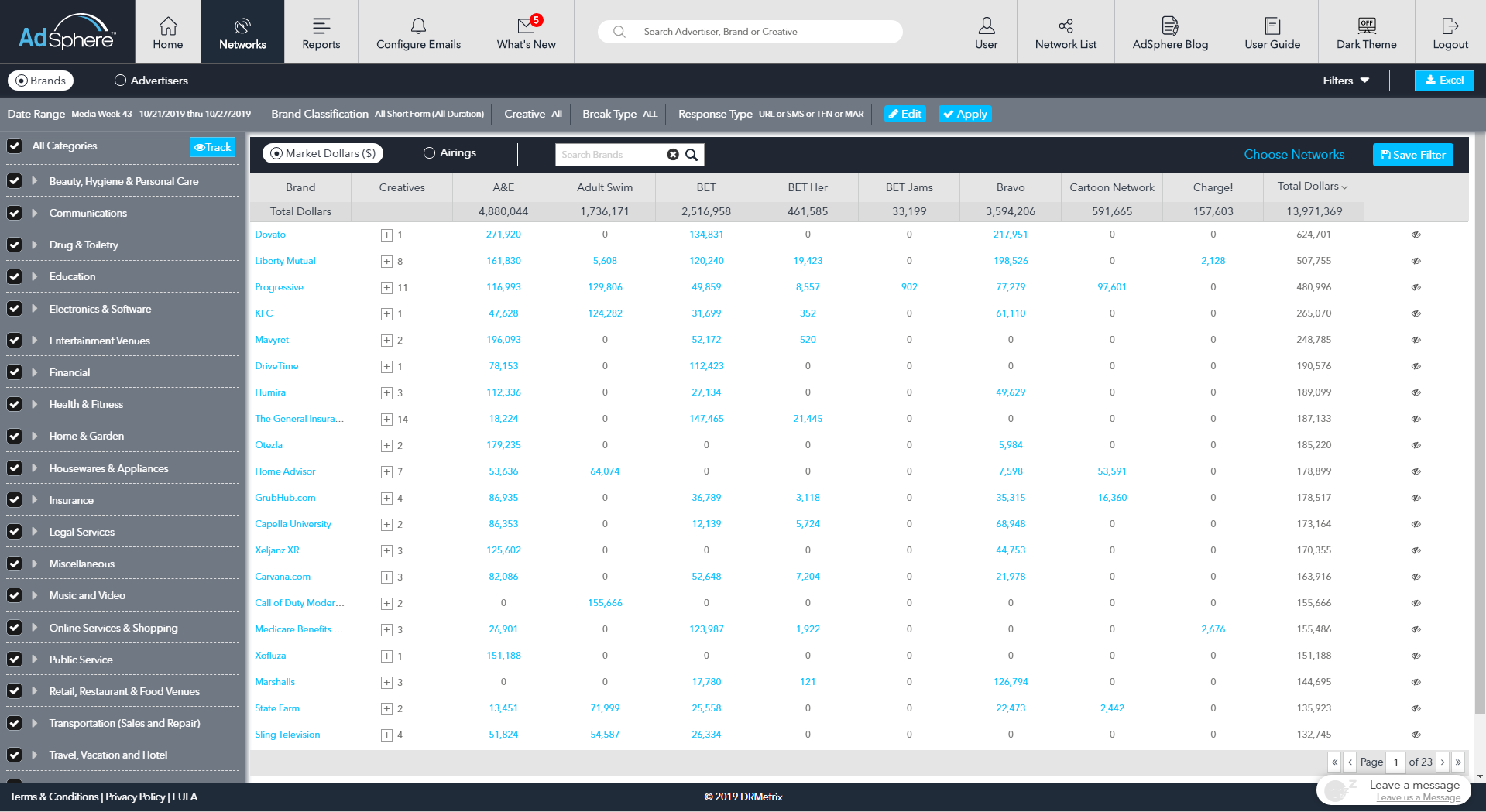Expand the Financial category tree
The image size is (1486, 812).
35,372
